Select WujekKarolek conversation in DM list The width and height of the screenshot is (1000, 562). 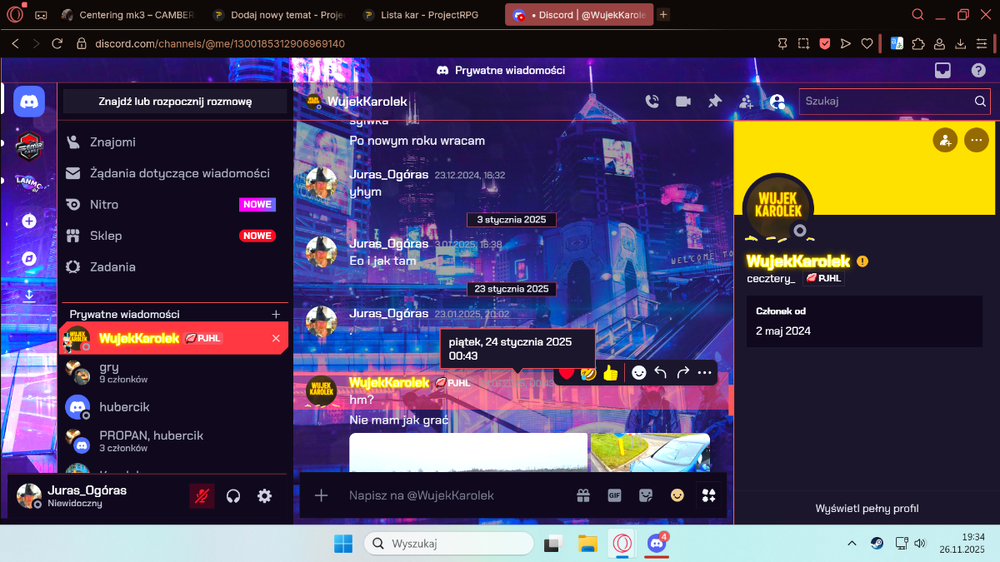coord(173,338)
